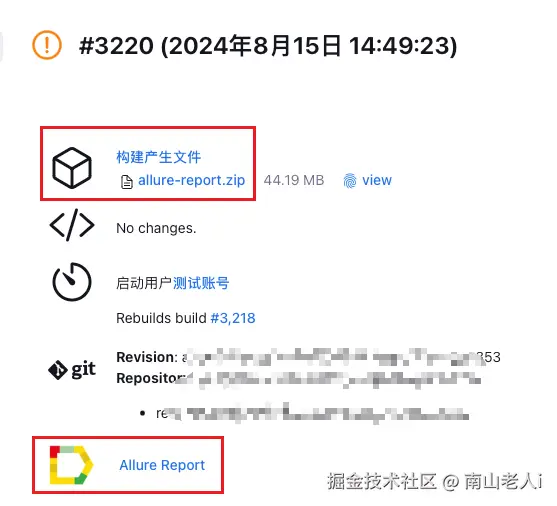Open the 测试账号 user link
Viewport: 557px width, 506px height.
tap(201, 283)
